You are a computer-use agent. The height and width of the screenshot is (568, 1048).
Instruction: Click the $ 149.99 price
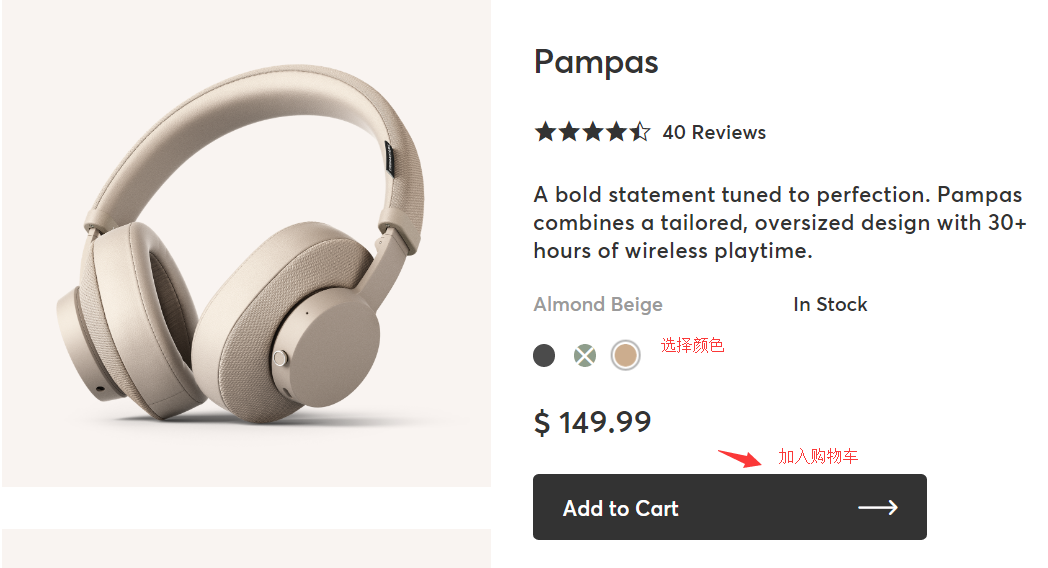click(592, 423)
